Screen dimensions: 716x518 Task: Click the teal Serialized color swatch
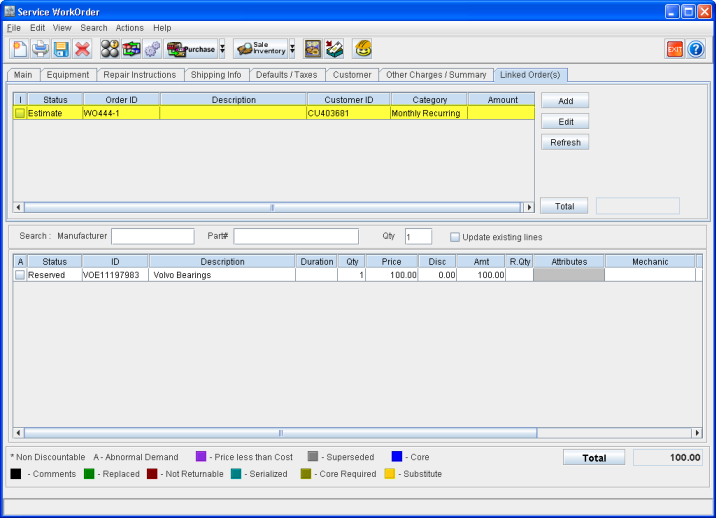coord(236,474)
